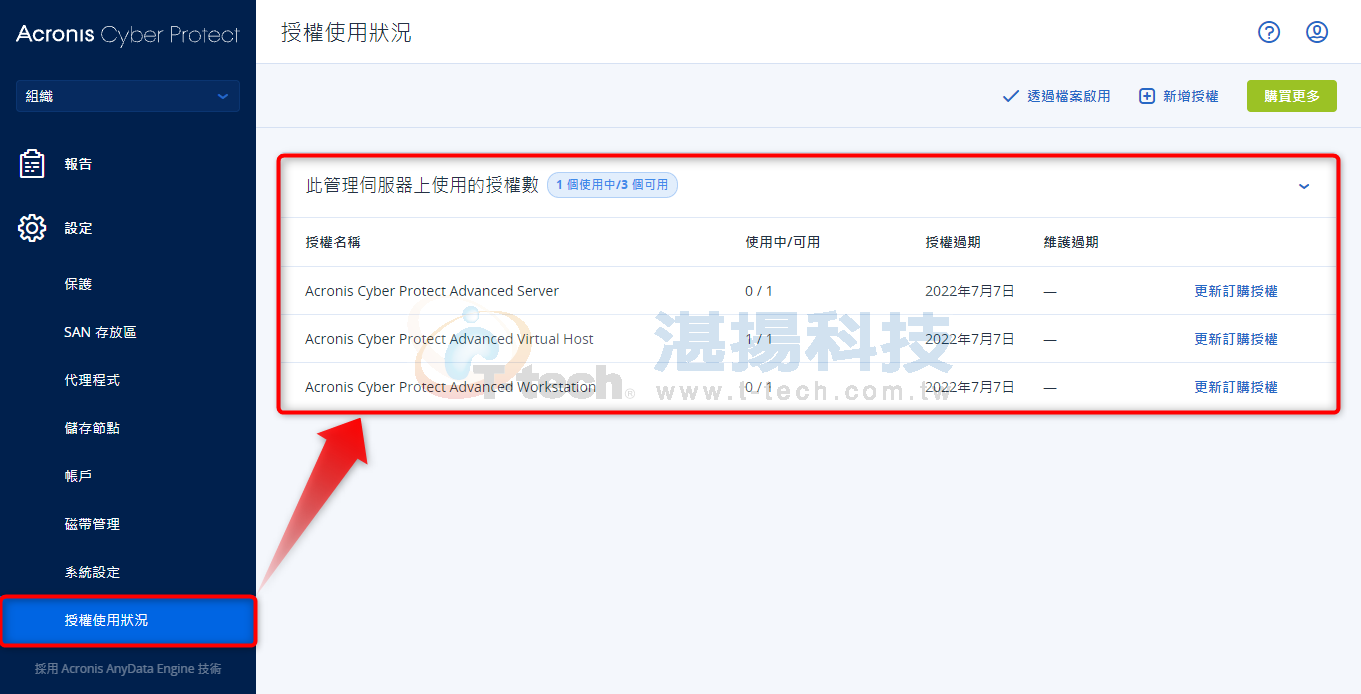
Task: Select 磁帶管理 in the sidebar
Action: (x=92, y=524)
